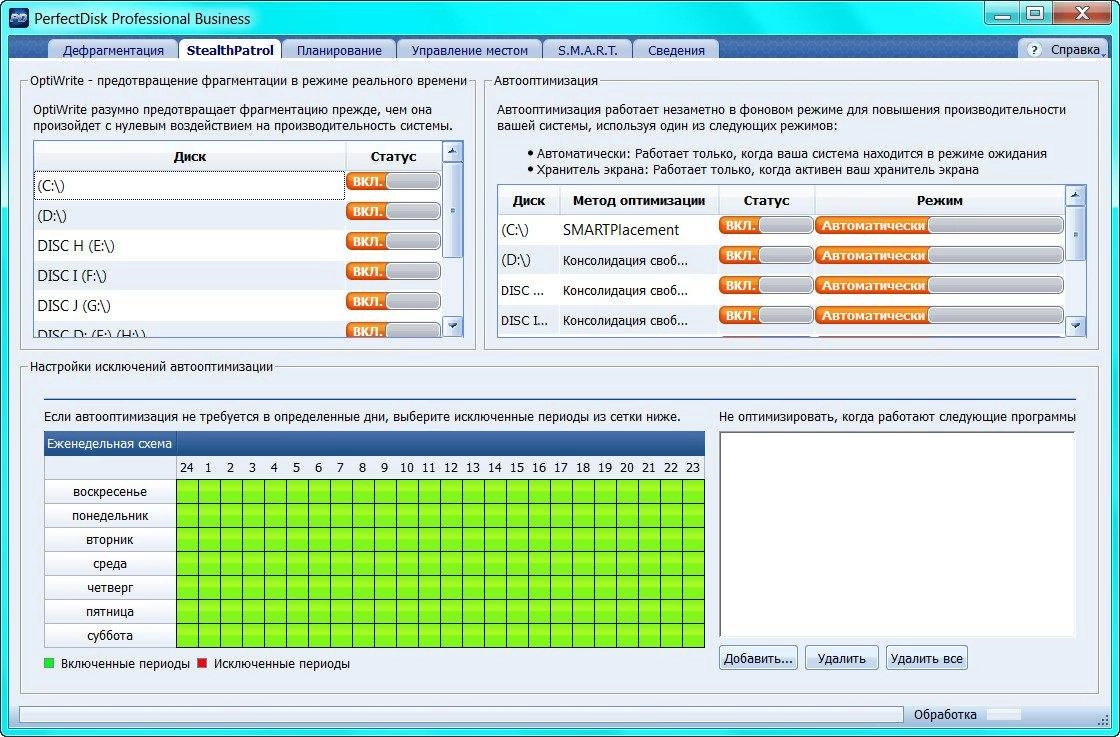
Task: Click the green Включенные периоды legend square
Action: [x=49, y=663]
